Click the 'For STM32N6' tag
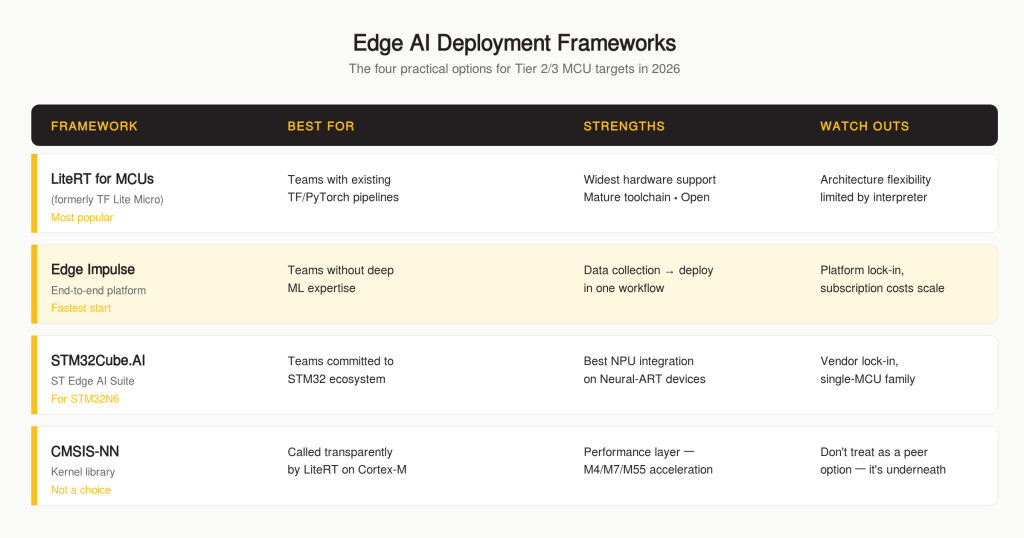 pos(85,399)
